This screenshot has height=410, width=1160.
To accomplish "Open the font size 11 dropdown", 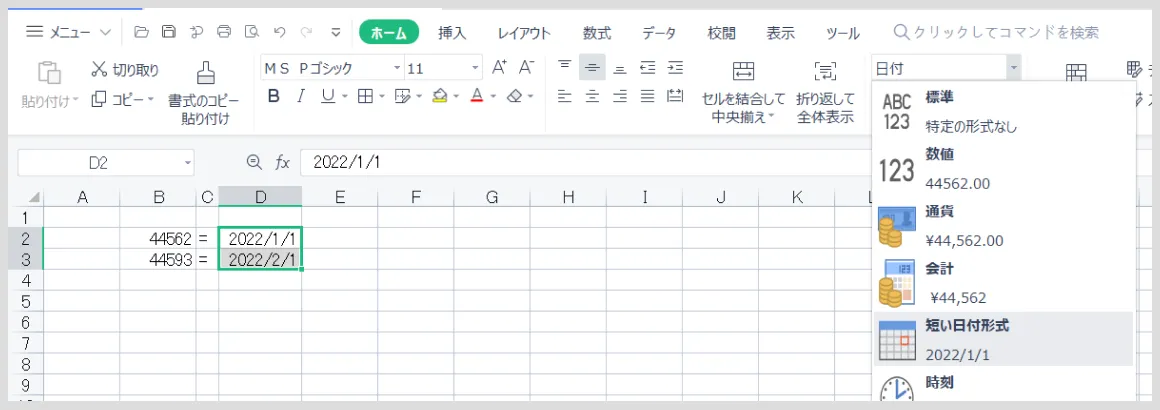I will click(x=476, y=69).
